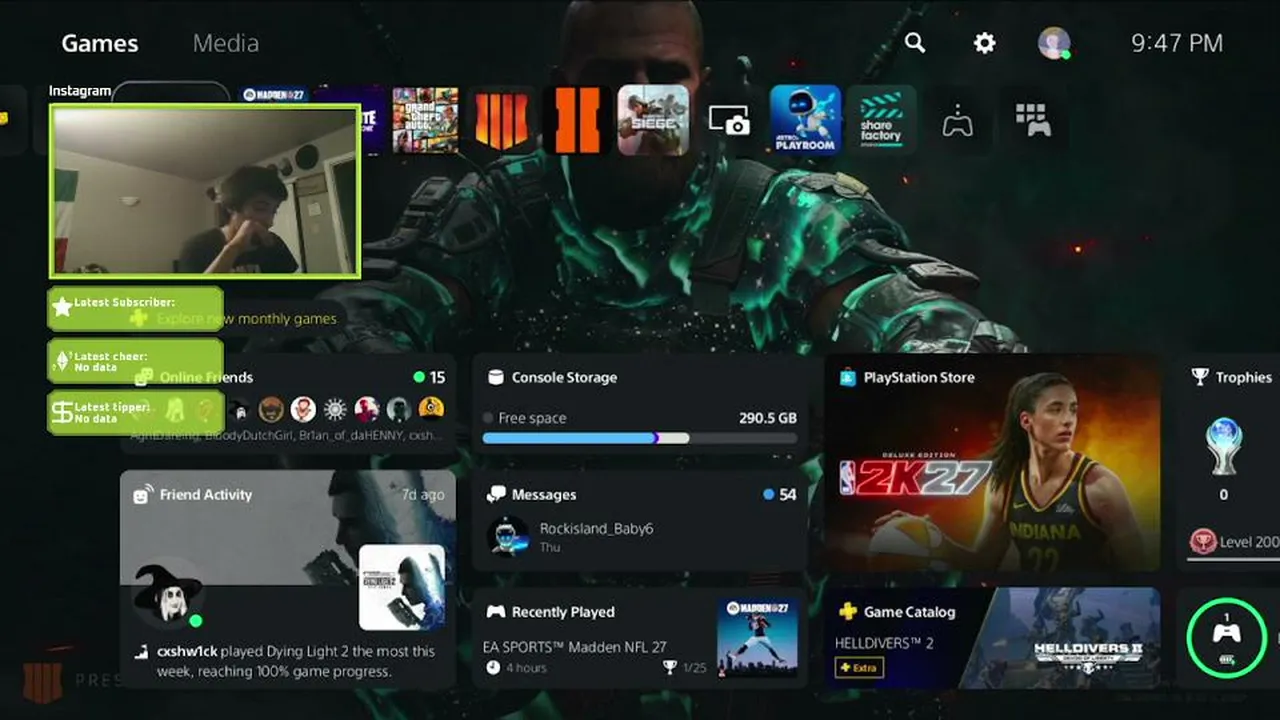Screen dimensions: 1280x720
Task: Select the white sun-shaped friend avatar
Action: pyautogui.click(x=335, y=408)
